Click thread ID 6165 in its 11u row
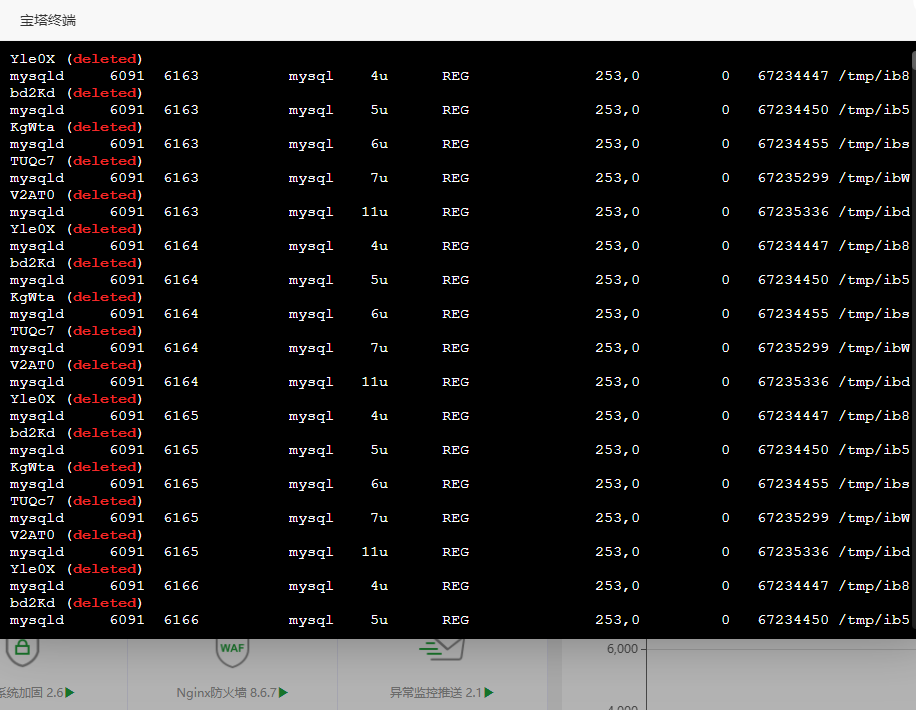This screenshot has height=710, width=916. point(181,552)
